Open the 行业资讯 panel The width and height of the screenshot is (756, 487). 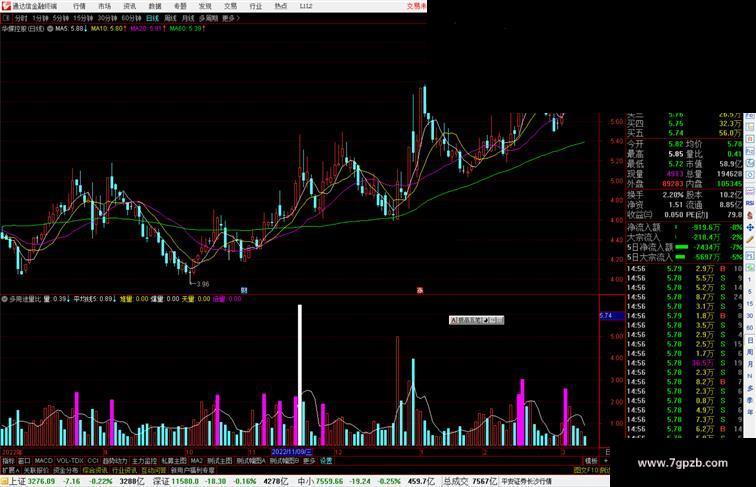(124, 470)
